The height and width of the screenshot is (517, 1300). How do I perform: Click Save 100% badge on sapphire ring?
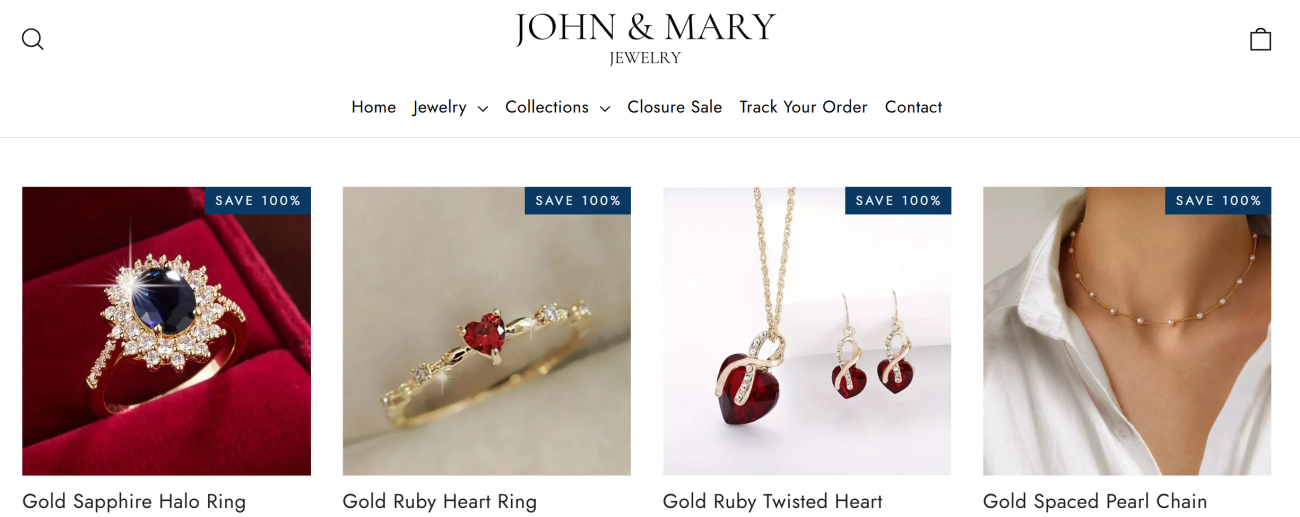258,201
